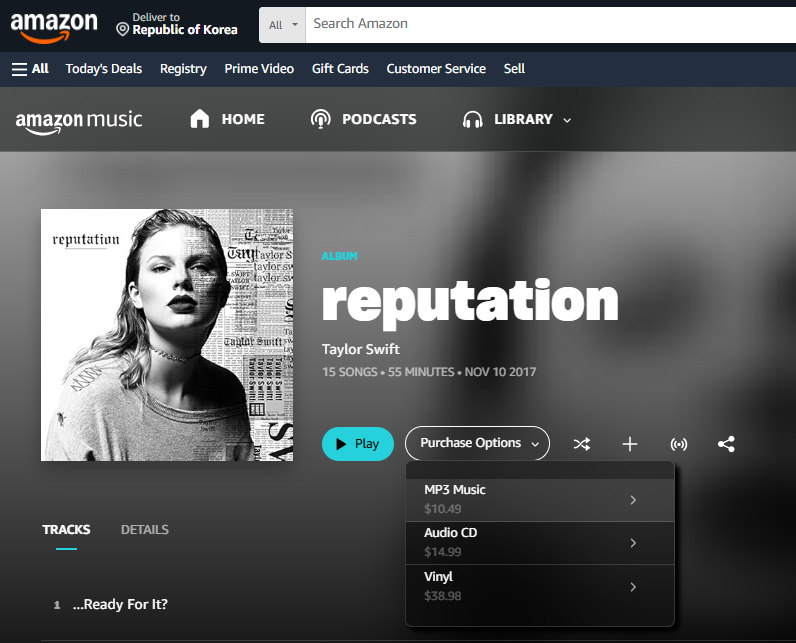Share the reputation album
This screenshot has width=796, height=643.
(x=726, y=444)
